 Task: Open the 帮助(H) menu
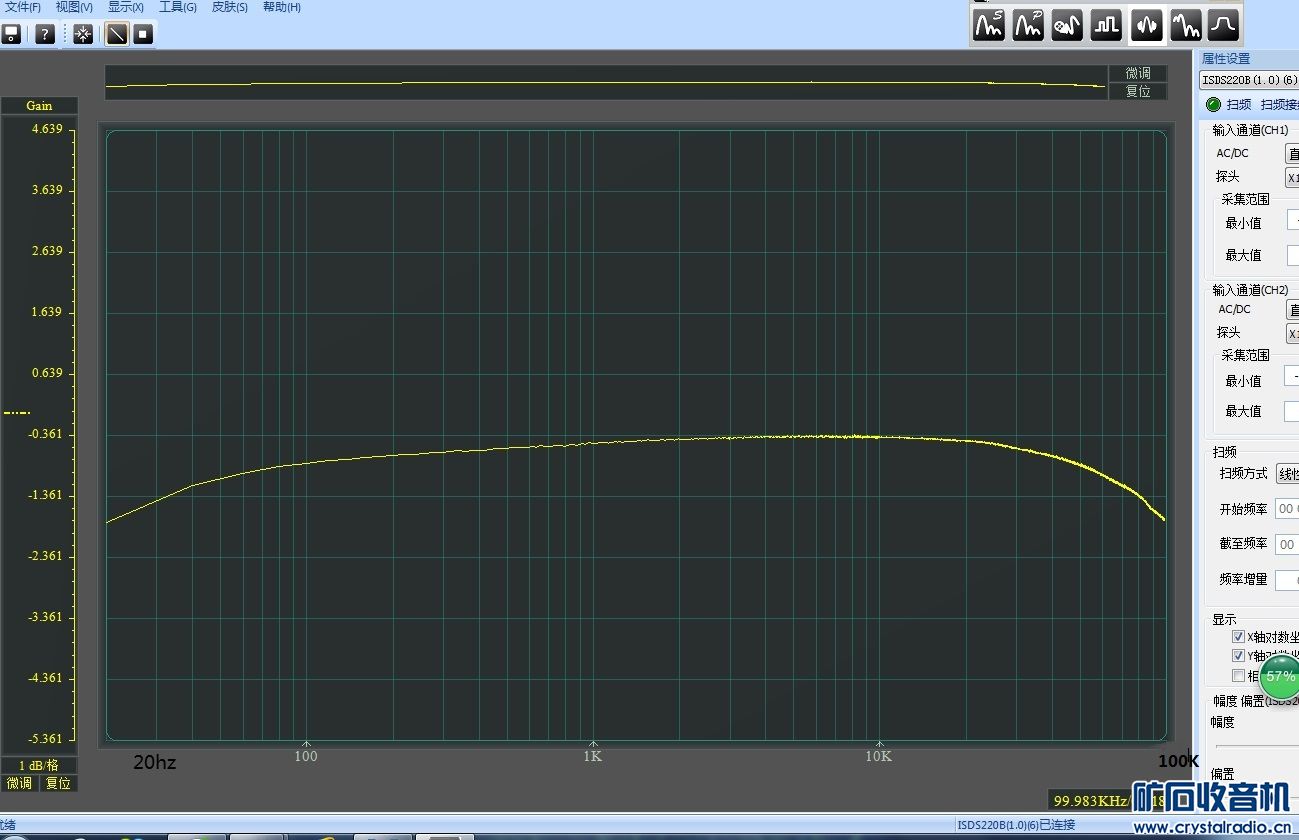pos(281,7)
